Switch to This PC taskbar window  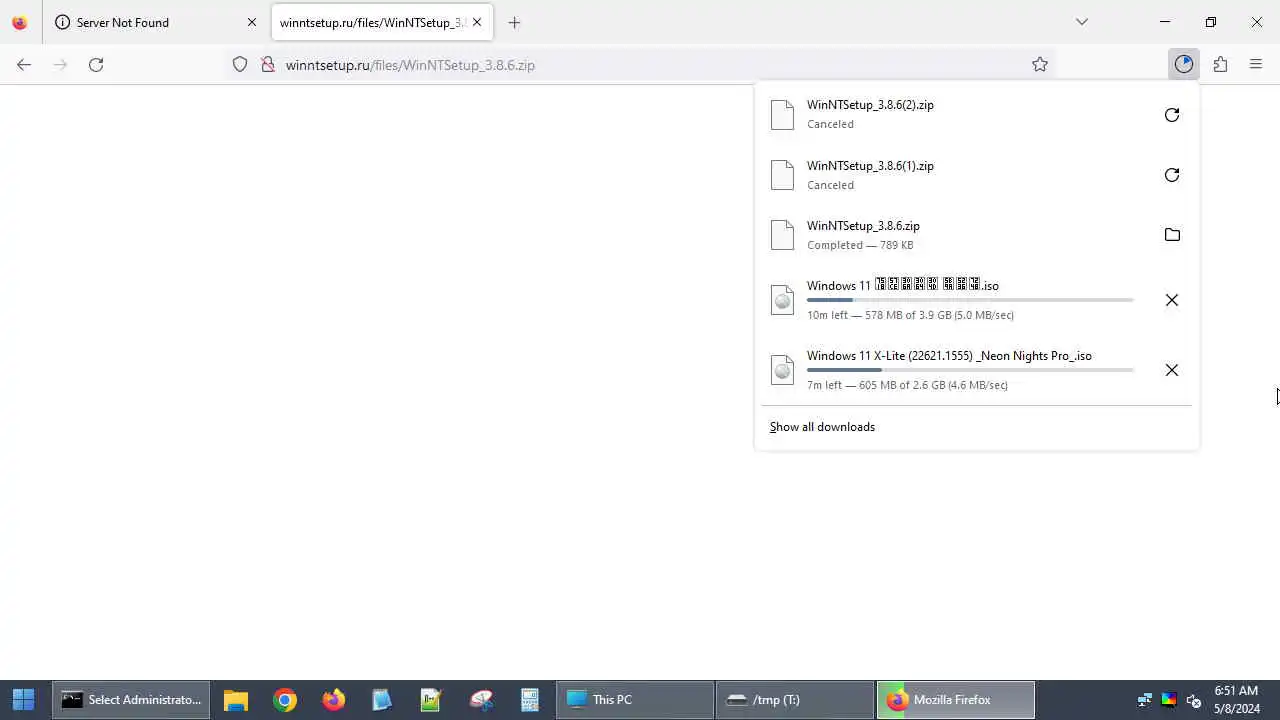(x=635, y=700)
